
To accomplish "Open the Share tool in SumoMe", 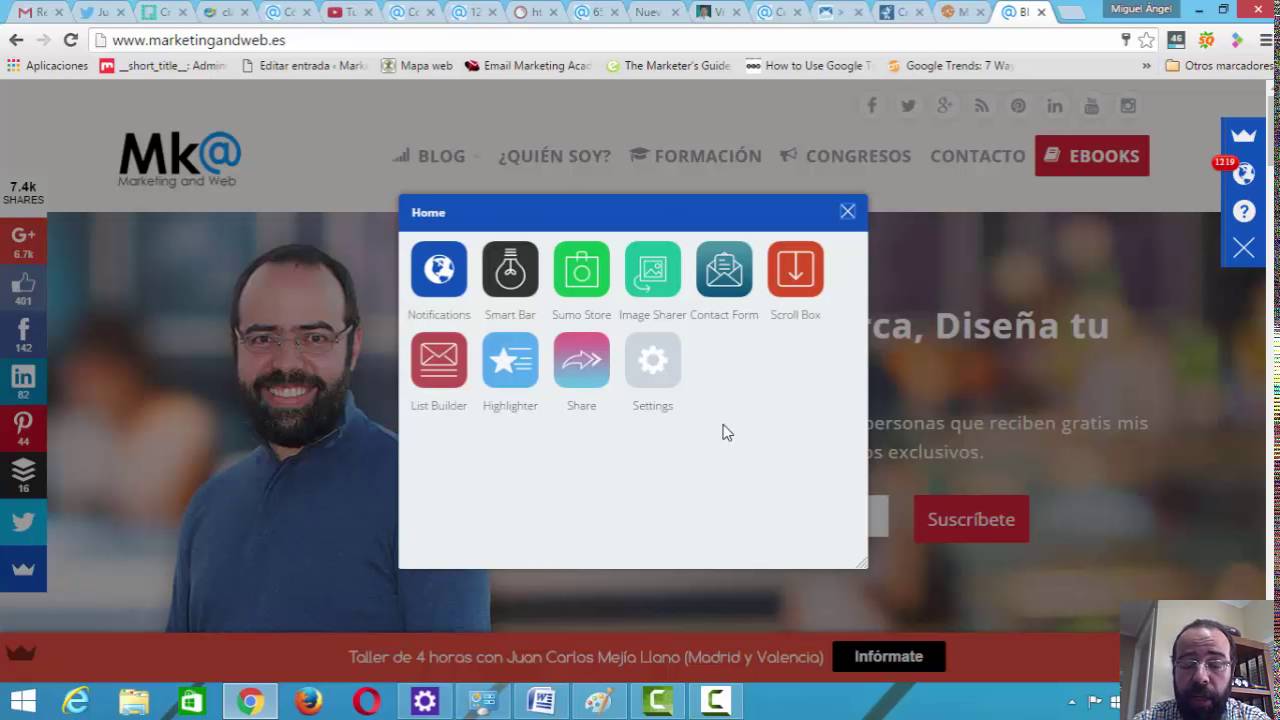I will (x=581, y=360).
